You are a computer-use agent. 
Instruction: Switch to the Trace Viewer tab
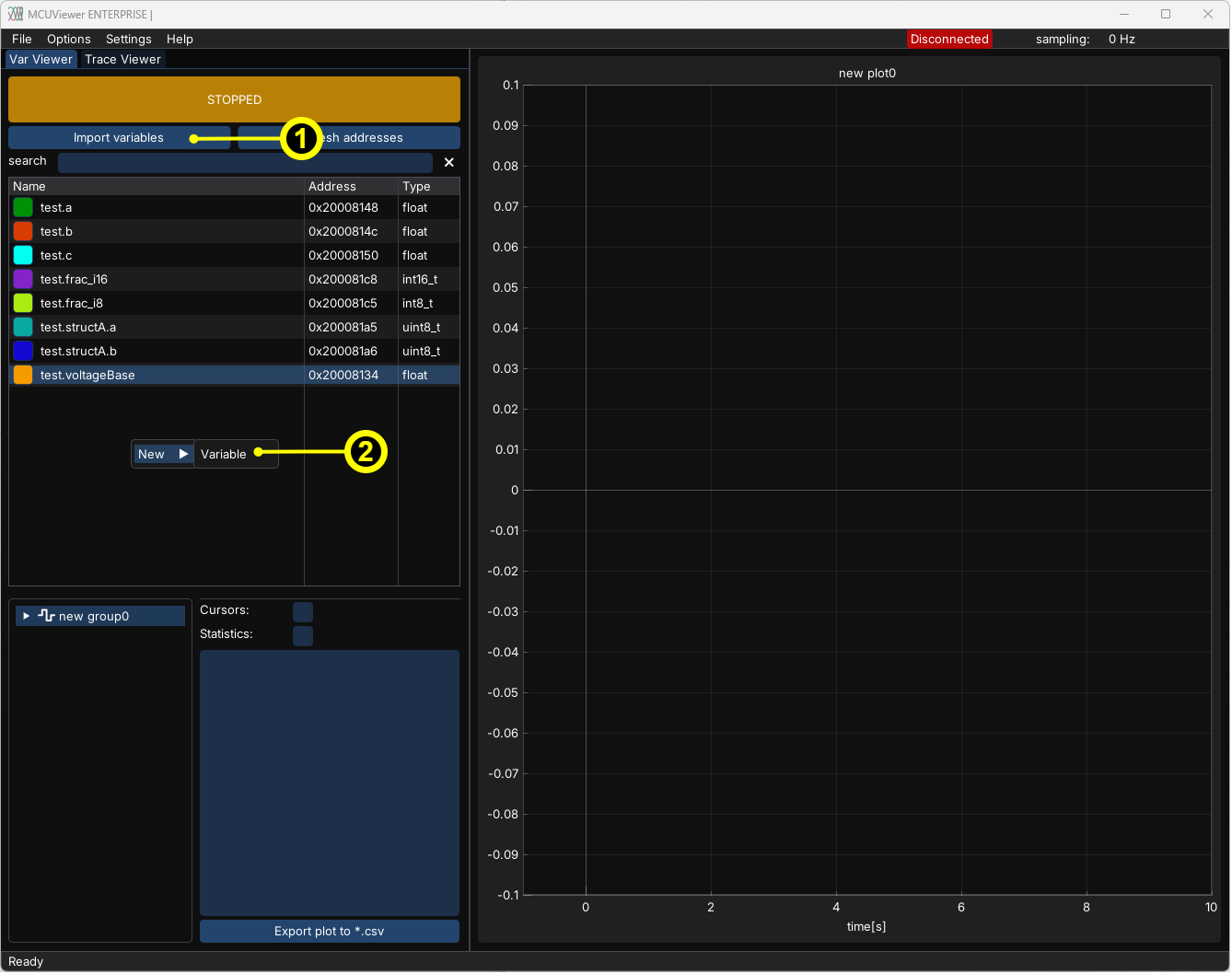[122, 59]
